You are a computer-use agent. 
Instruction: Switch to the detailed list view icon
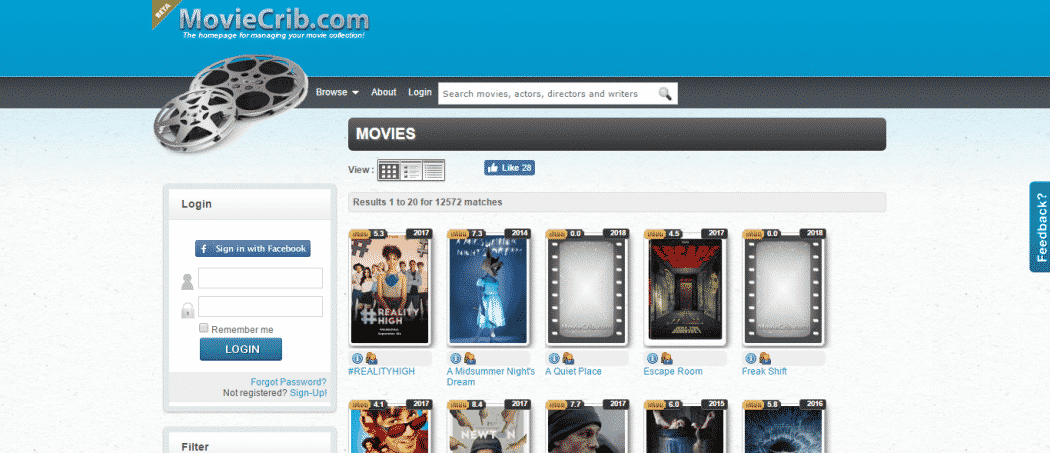411,170
